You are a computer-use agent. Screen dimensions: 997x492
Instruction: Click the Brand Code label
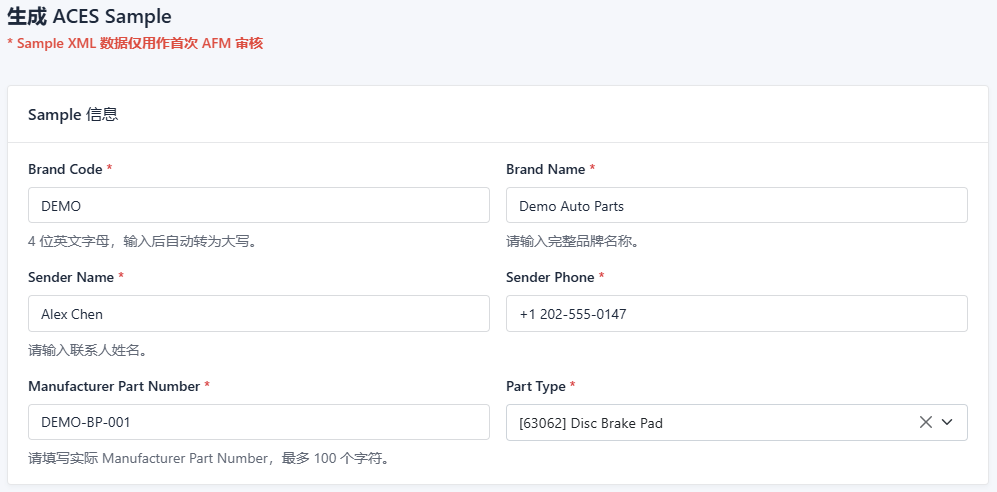[x=65, y=169]
